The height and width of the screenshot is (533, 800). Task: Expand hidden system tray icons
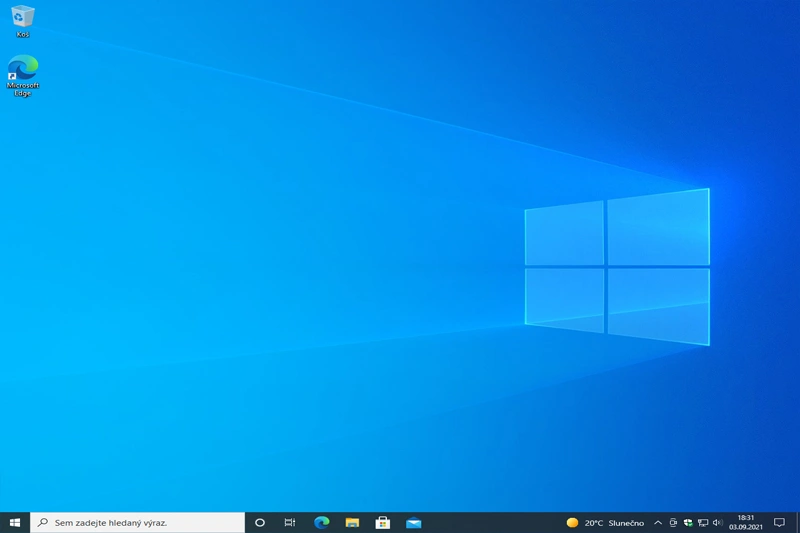(658, 522)
